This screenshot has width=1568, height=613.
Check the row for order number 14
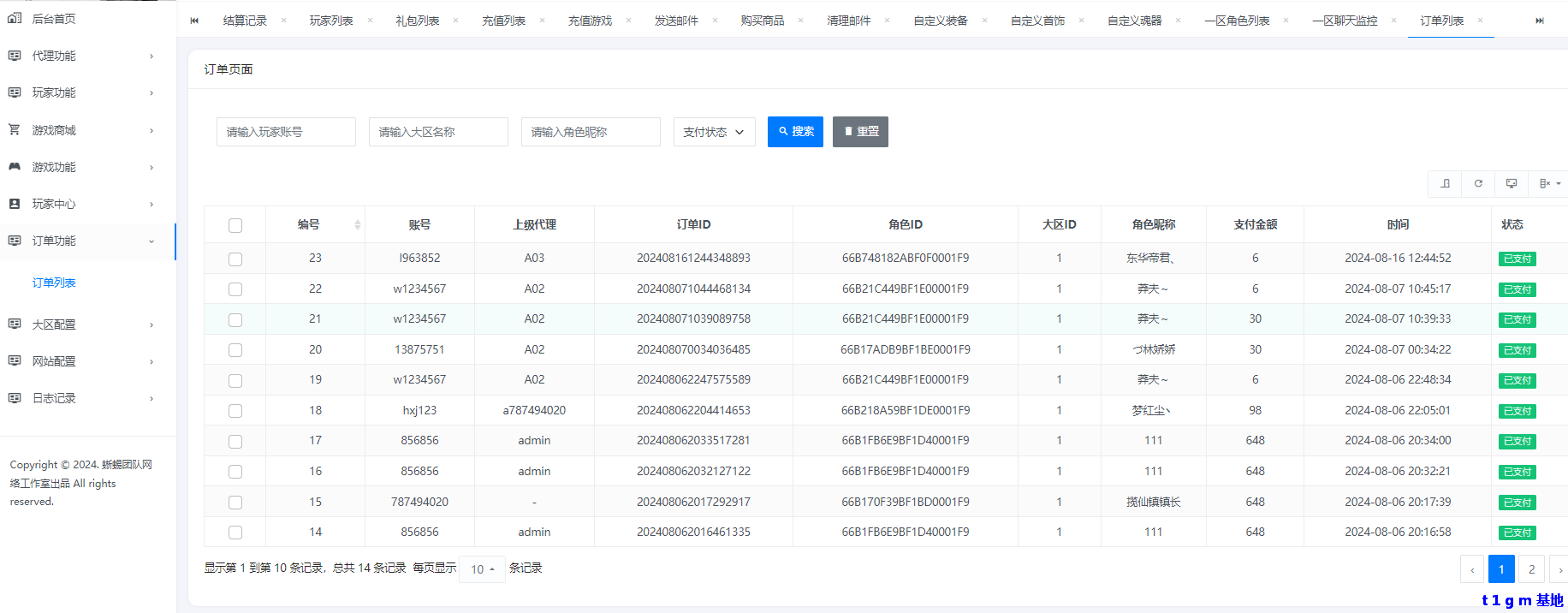point(235,533)
